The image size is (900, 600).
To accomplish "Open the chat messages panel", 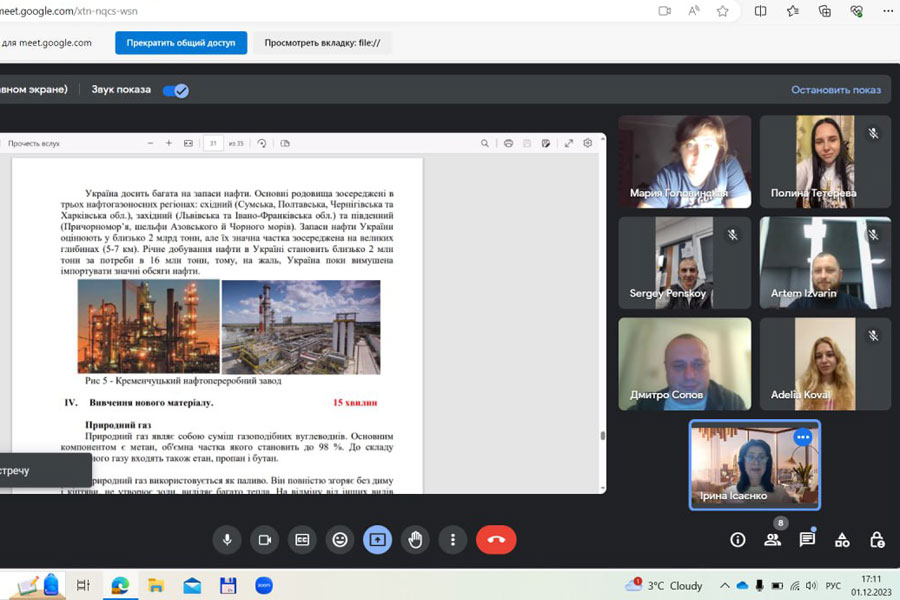I will (807, 540).
